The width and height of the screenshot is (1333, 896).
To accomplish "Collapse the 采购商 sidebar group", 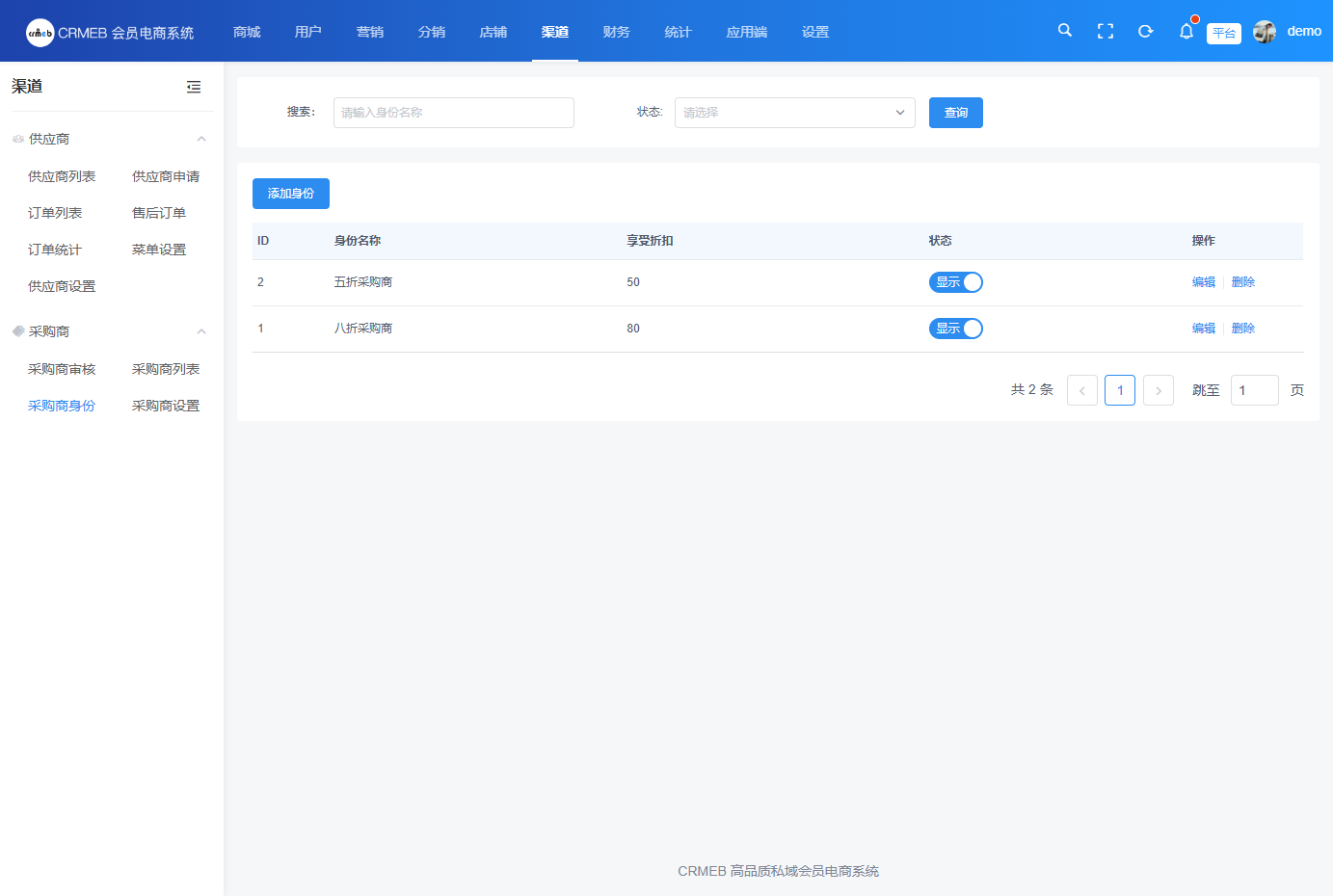I will [201, 331].
